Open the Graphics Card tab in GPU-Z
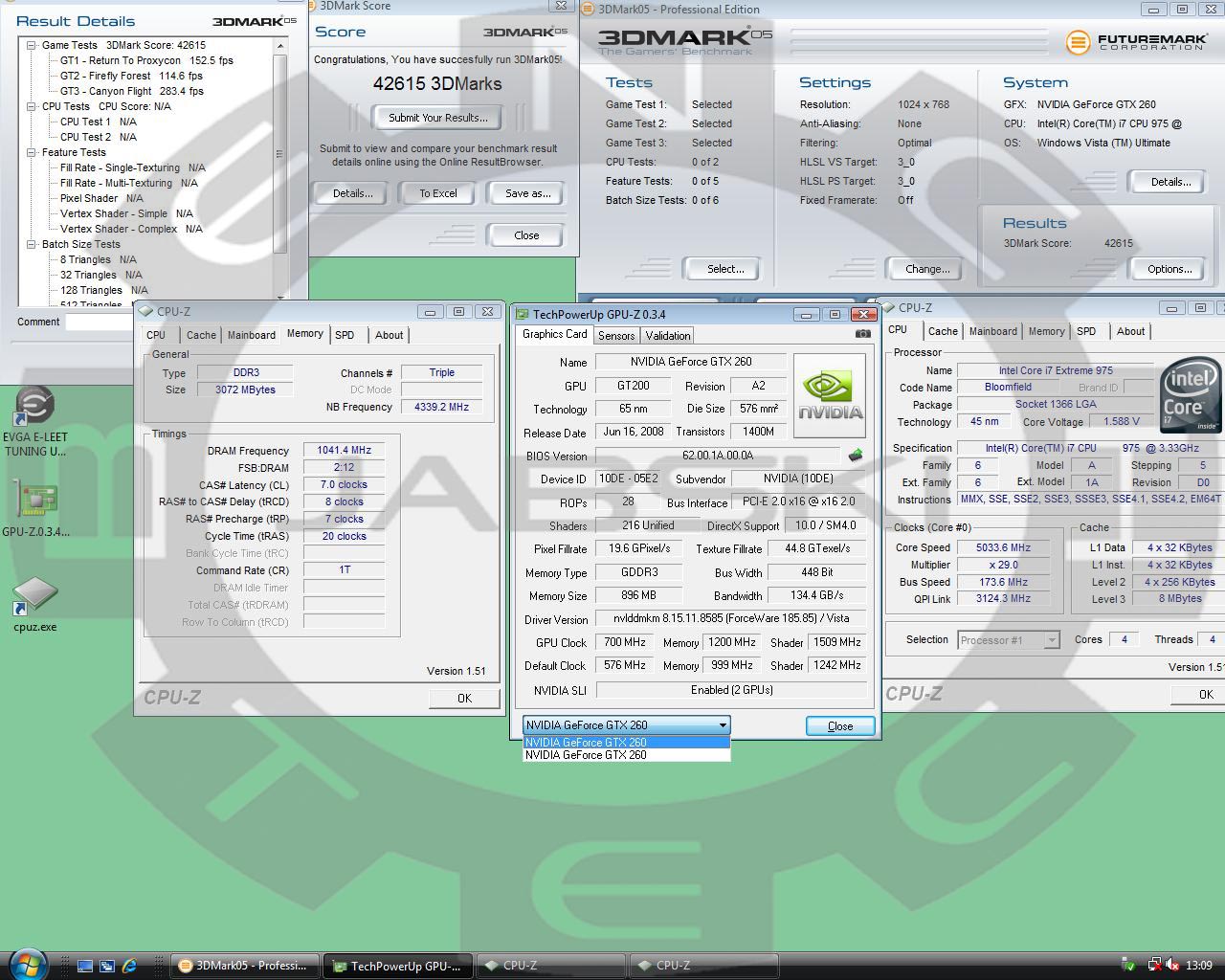Screen dimensions: 1225x980 click(554, 334)
